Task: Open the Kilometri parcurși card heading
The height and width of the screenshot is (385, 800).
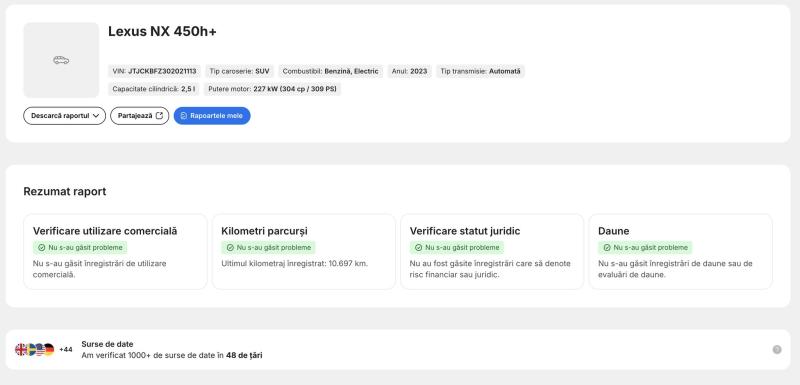Action: pos(264,231)
